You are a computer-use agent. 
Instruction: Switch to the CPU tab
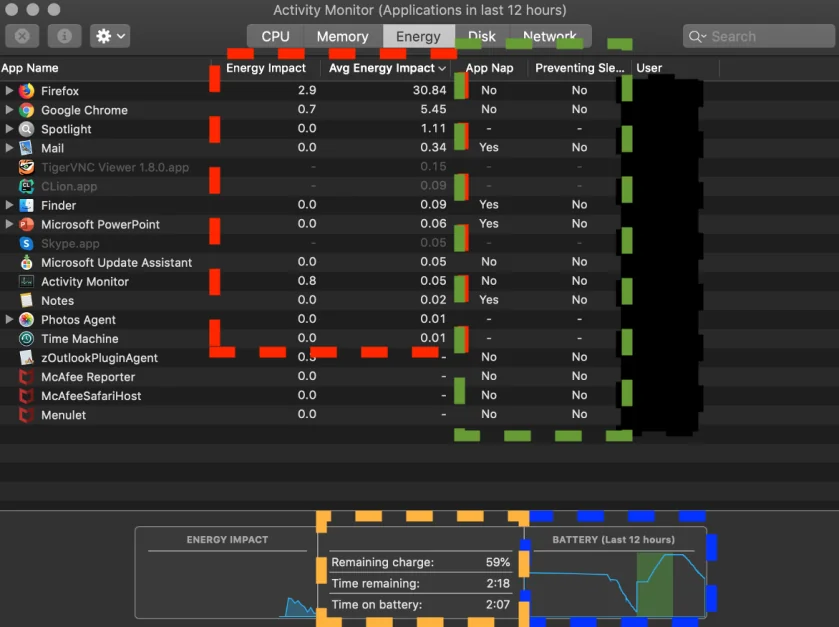click(274, 36)
